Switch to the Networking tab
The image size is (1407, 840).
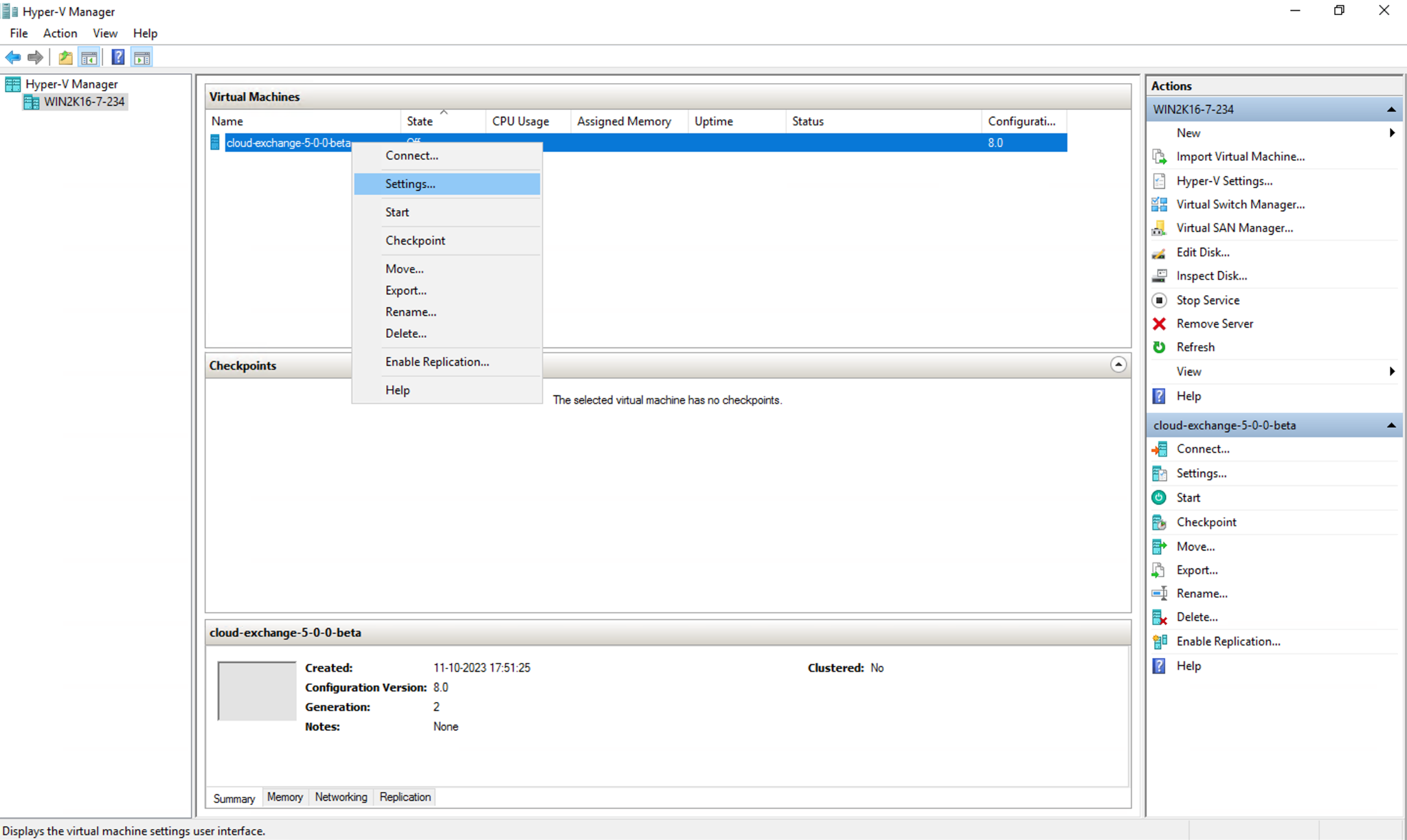[341, 797]
